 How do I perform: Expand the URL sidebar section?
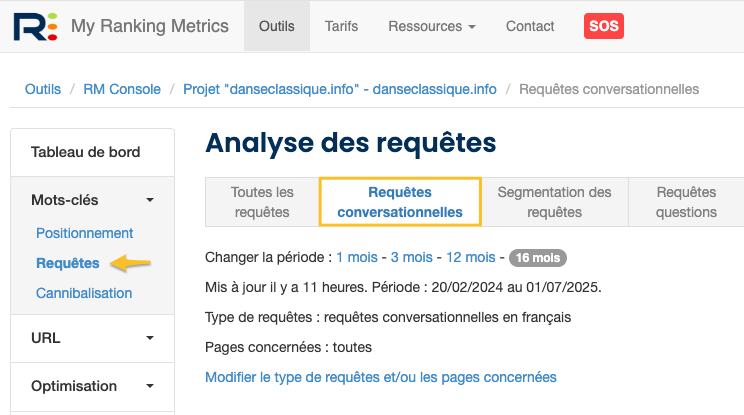coord(93,338)
